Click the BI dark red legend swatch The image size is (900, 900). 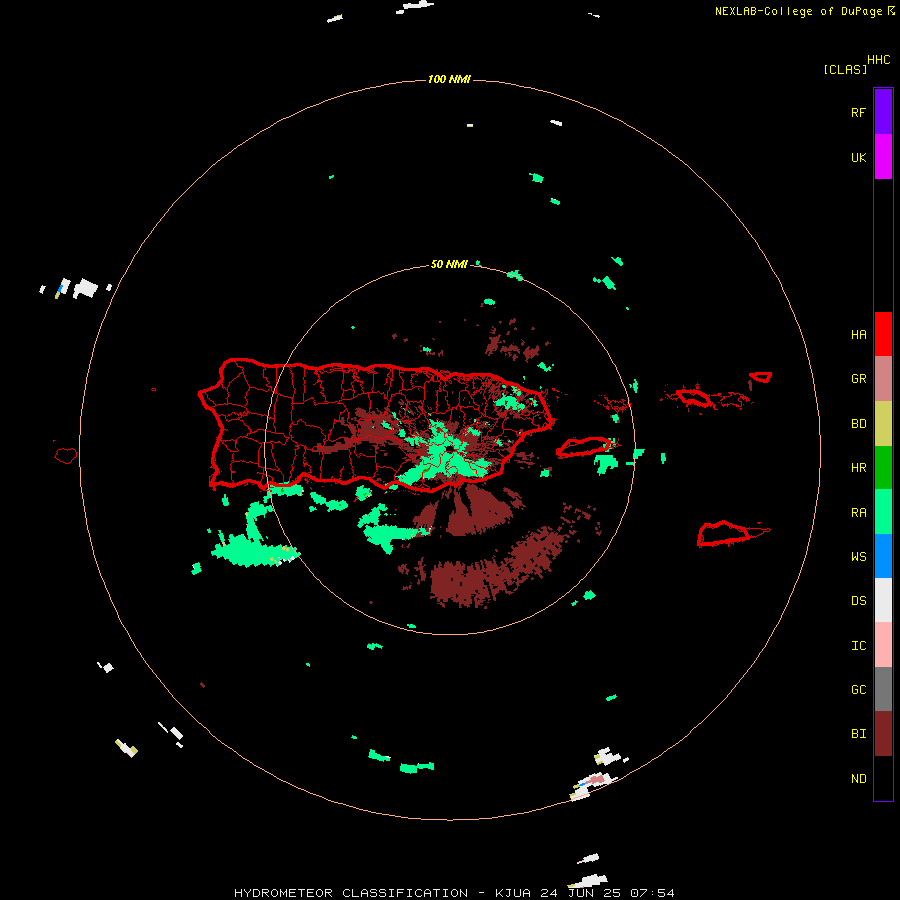pyautogui.click(x=883, y=734)
